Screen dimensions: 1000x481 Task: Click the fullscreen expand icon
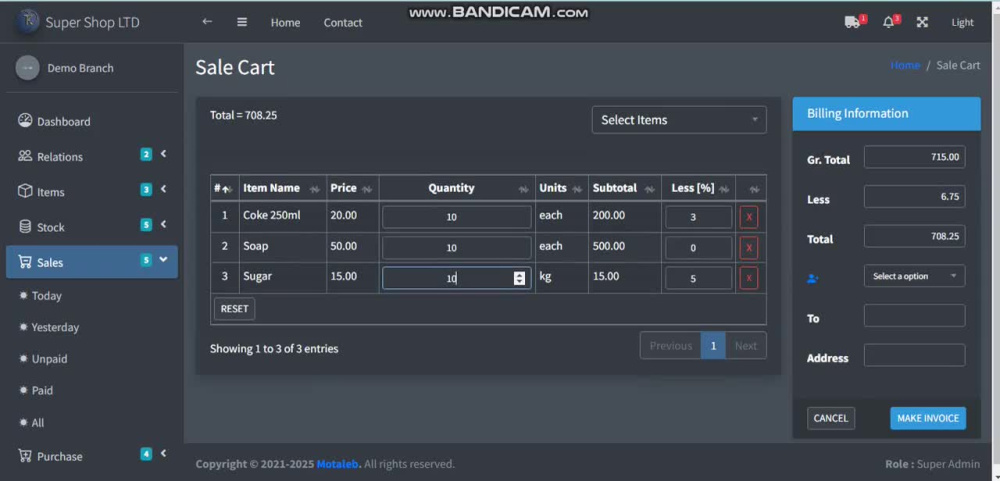point(922,22)
